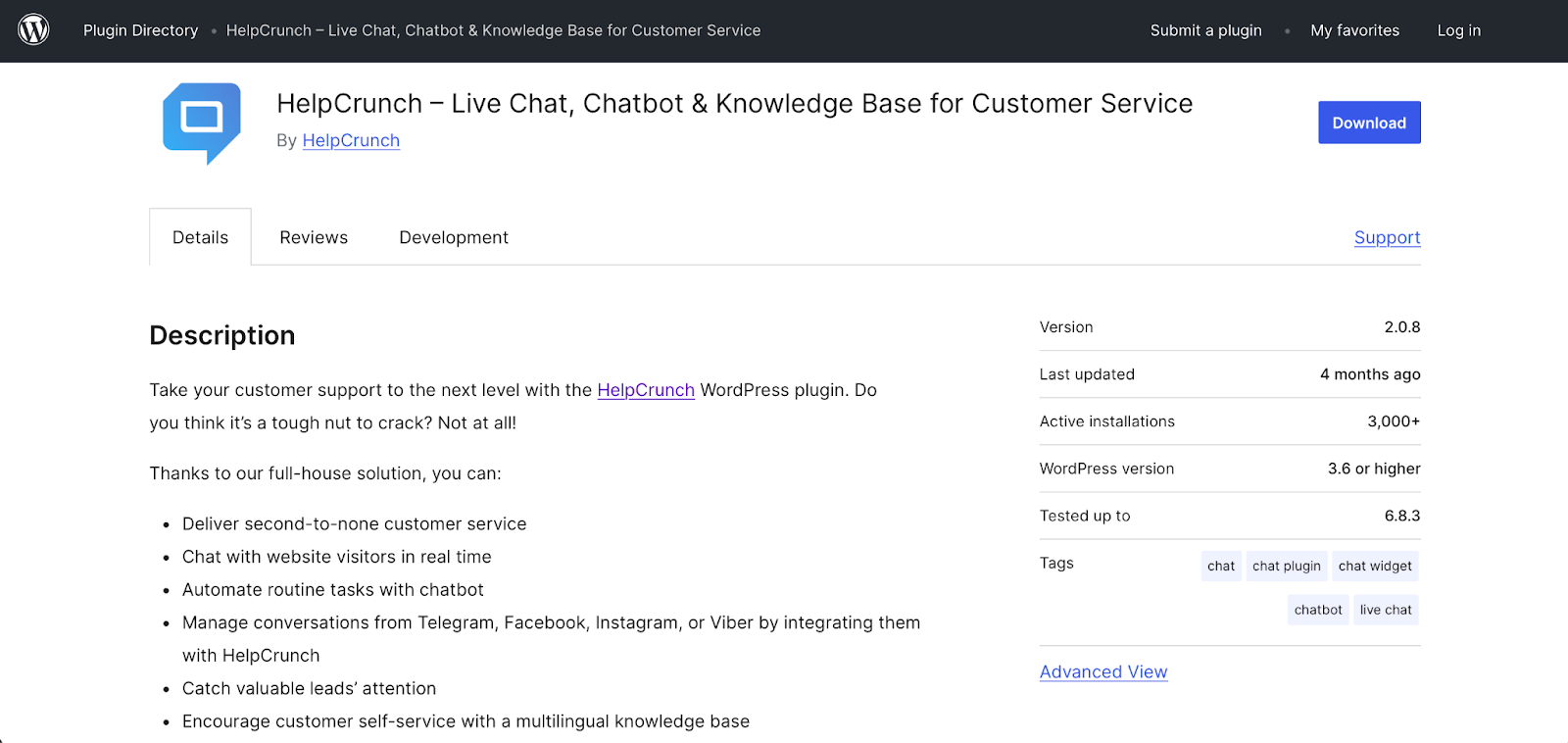This screenshot has height=743, width=1568.
Task: Click the live chat tag
Action: [x=1386, y=610]
